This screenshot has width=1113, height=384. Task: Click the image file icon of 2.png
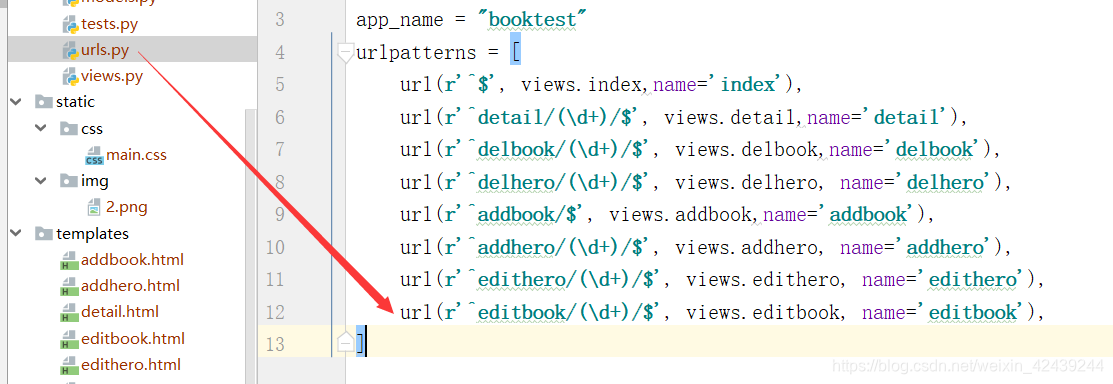[94, 207]
